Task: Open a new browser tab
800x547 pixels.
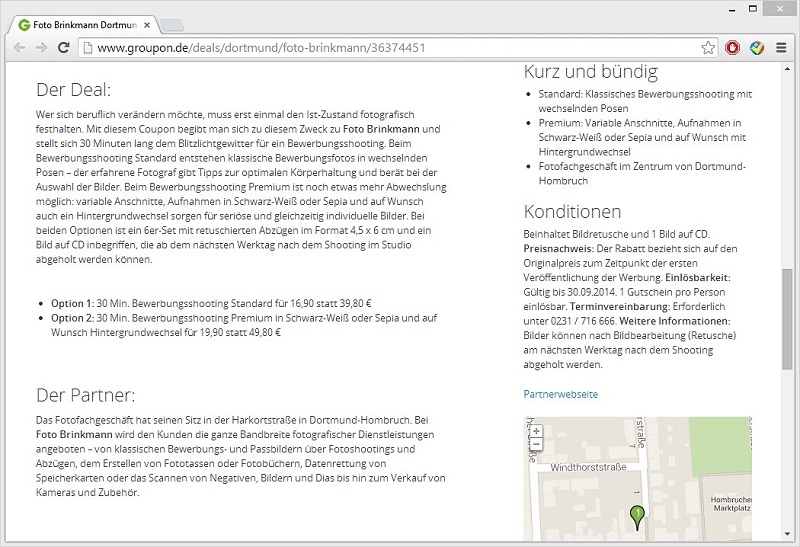Action: click(x=172, y=25)
